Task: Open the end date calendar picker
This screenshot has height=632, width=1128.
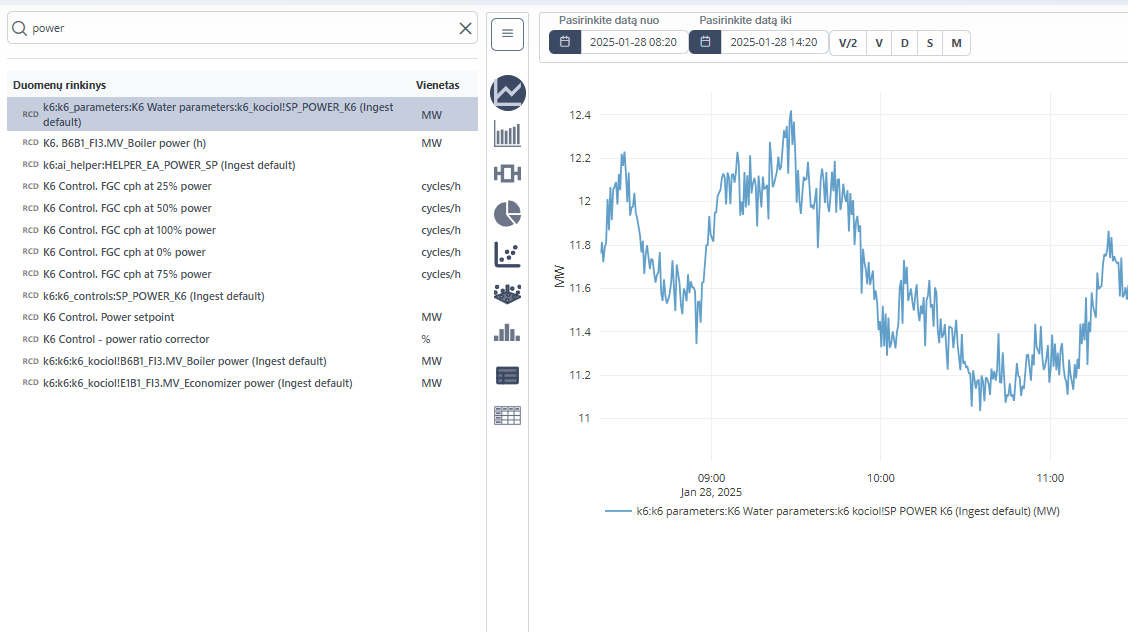Action: [x=705, y=42]
